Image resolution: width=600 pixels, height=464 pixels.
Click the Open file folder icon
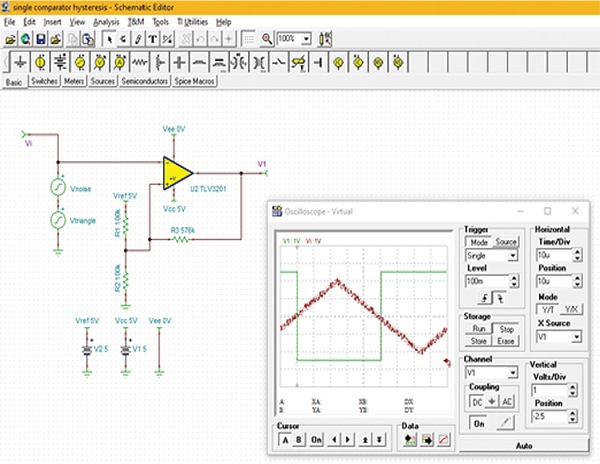pyautogui.click(x=10, y=39)
